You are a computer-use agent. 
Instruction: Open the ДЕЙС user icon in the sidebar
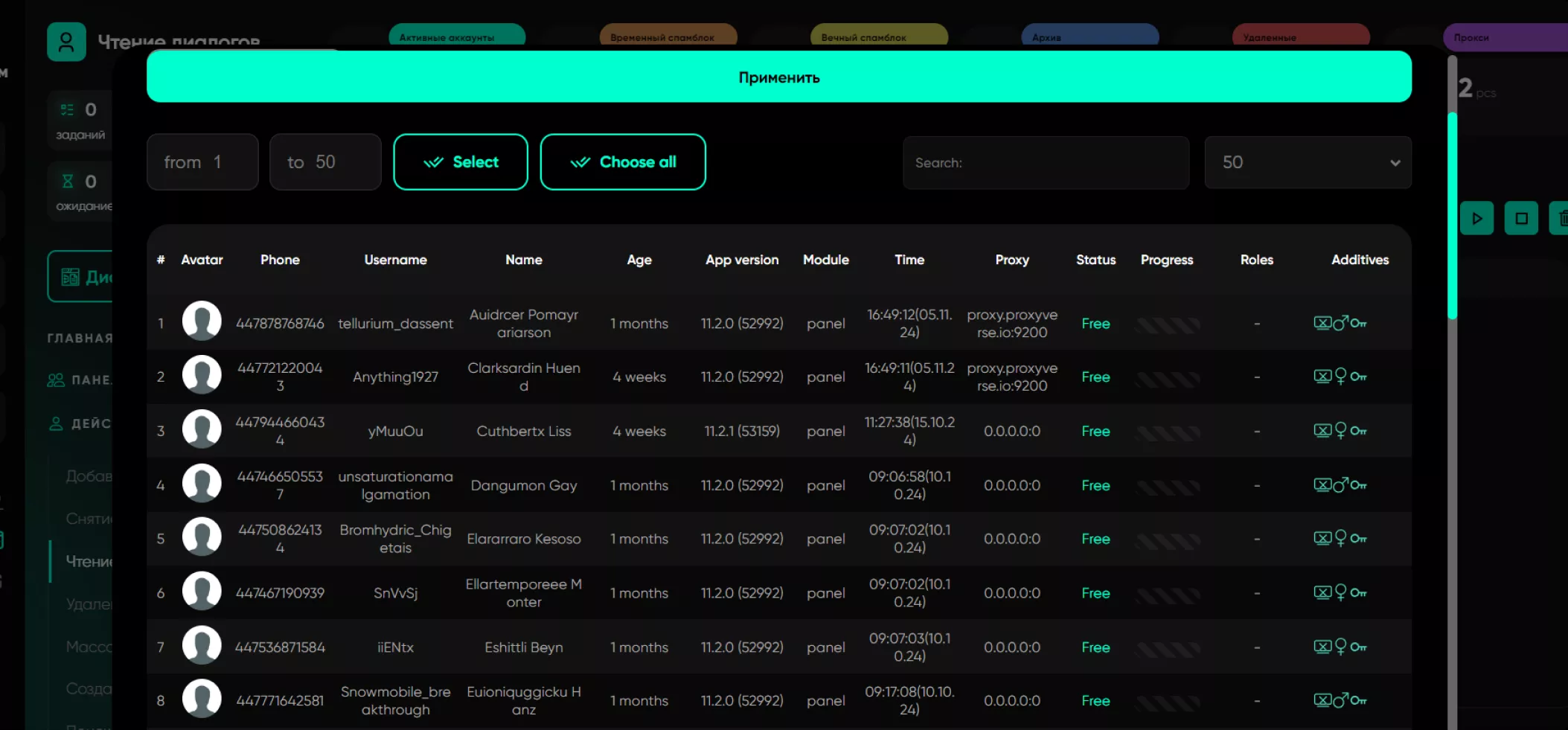[56, 423]
